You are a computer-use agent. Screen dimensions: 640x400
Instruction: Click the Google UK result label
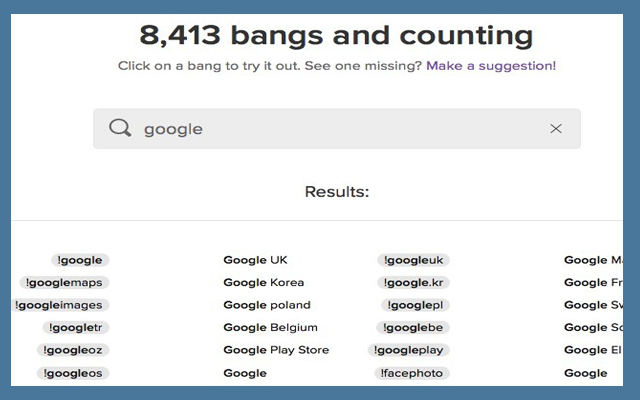(255, 260)
